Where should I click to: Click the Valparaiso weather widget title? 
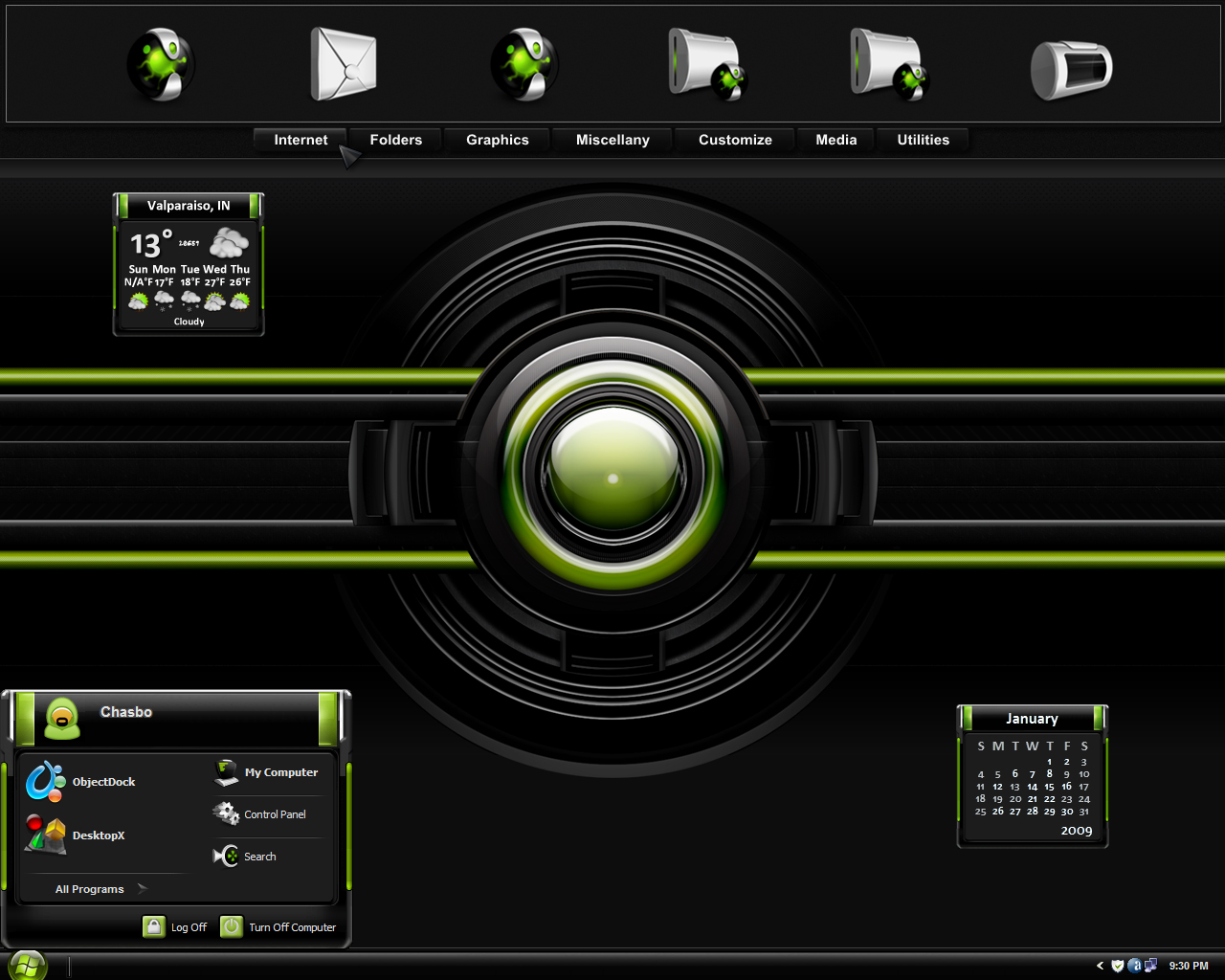pos(189,206)
